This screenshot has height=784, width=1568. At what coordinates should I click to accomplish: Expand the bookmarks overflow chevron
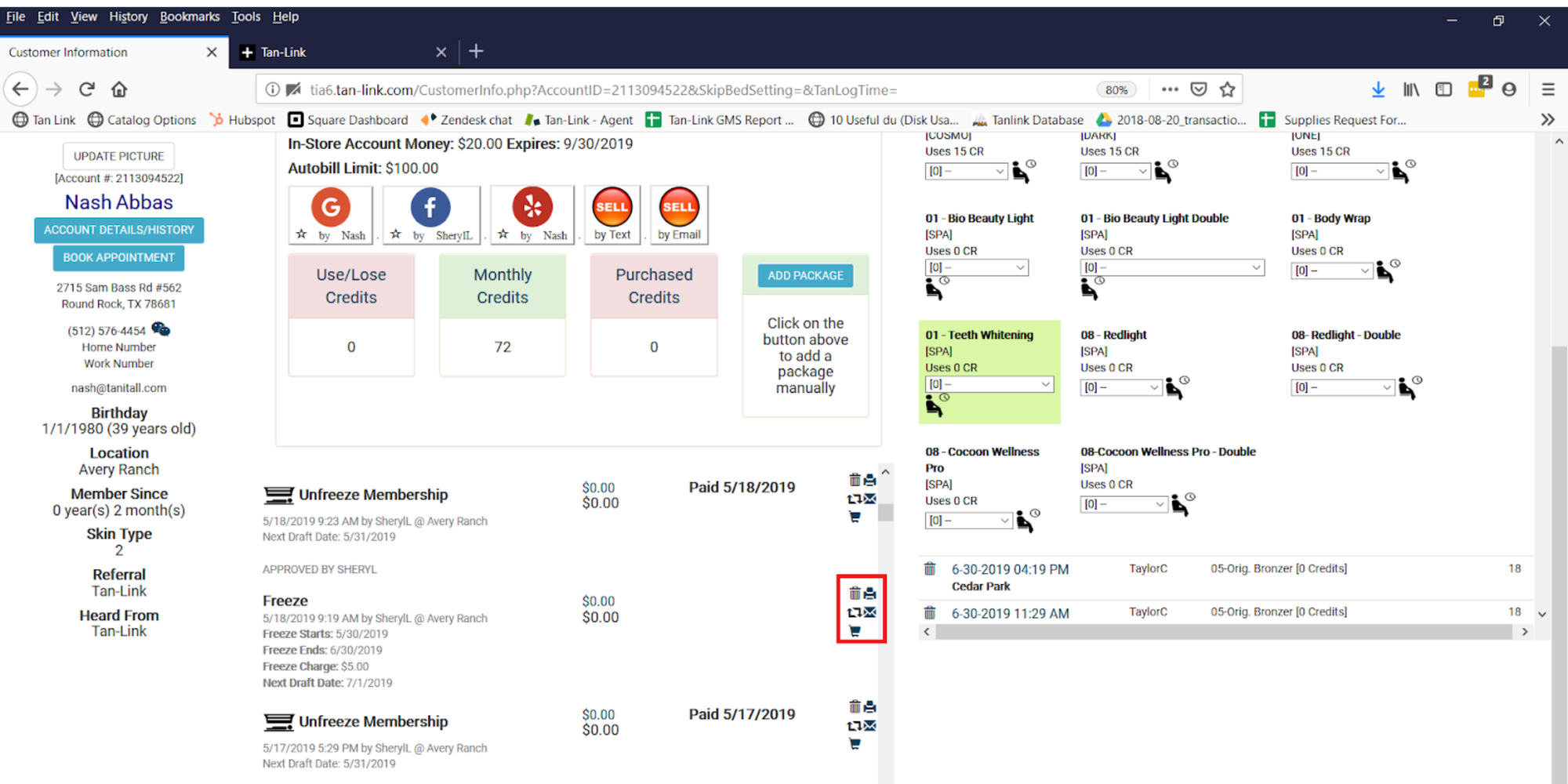(1548, 119)
